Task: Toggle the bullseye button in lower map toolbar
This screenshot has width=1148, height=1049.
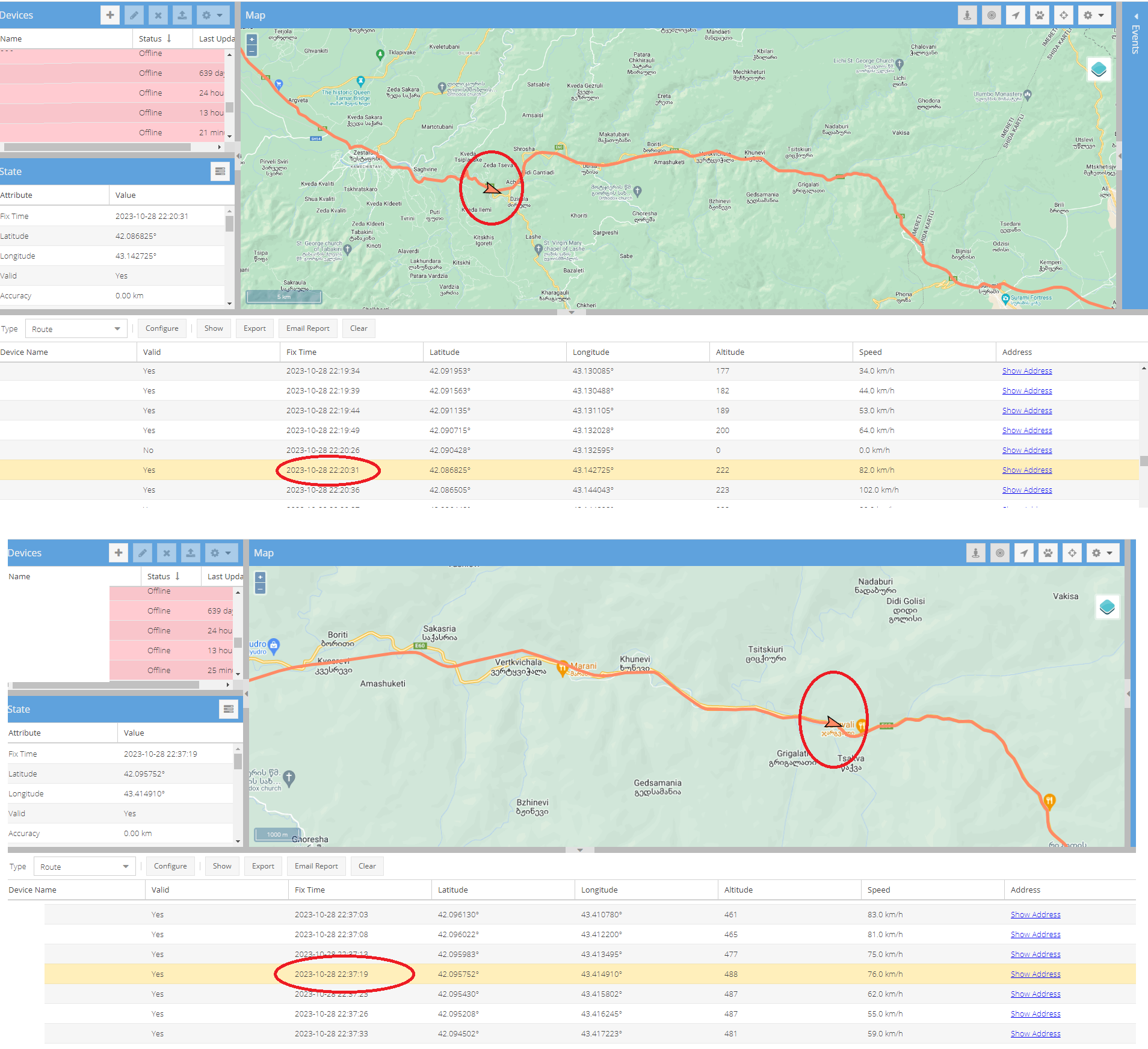Action: point(1000,553)
